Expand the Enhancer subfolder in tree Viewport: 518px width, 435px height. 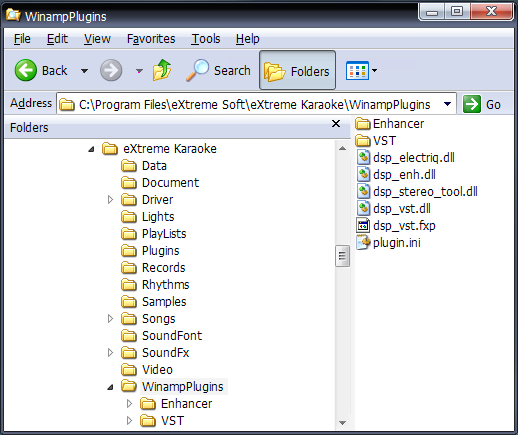click(129, 404)
